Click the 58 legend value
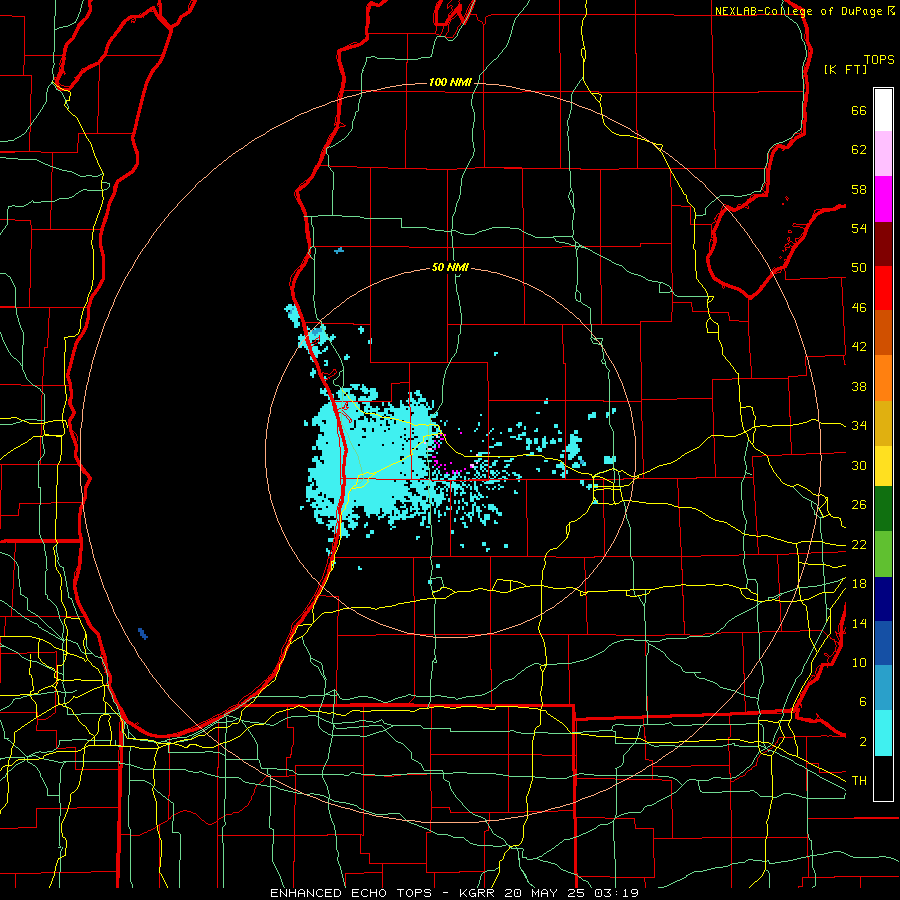Screen dimensions: 900x900 click(859, 189)
